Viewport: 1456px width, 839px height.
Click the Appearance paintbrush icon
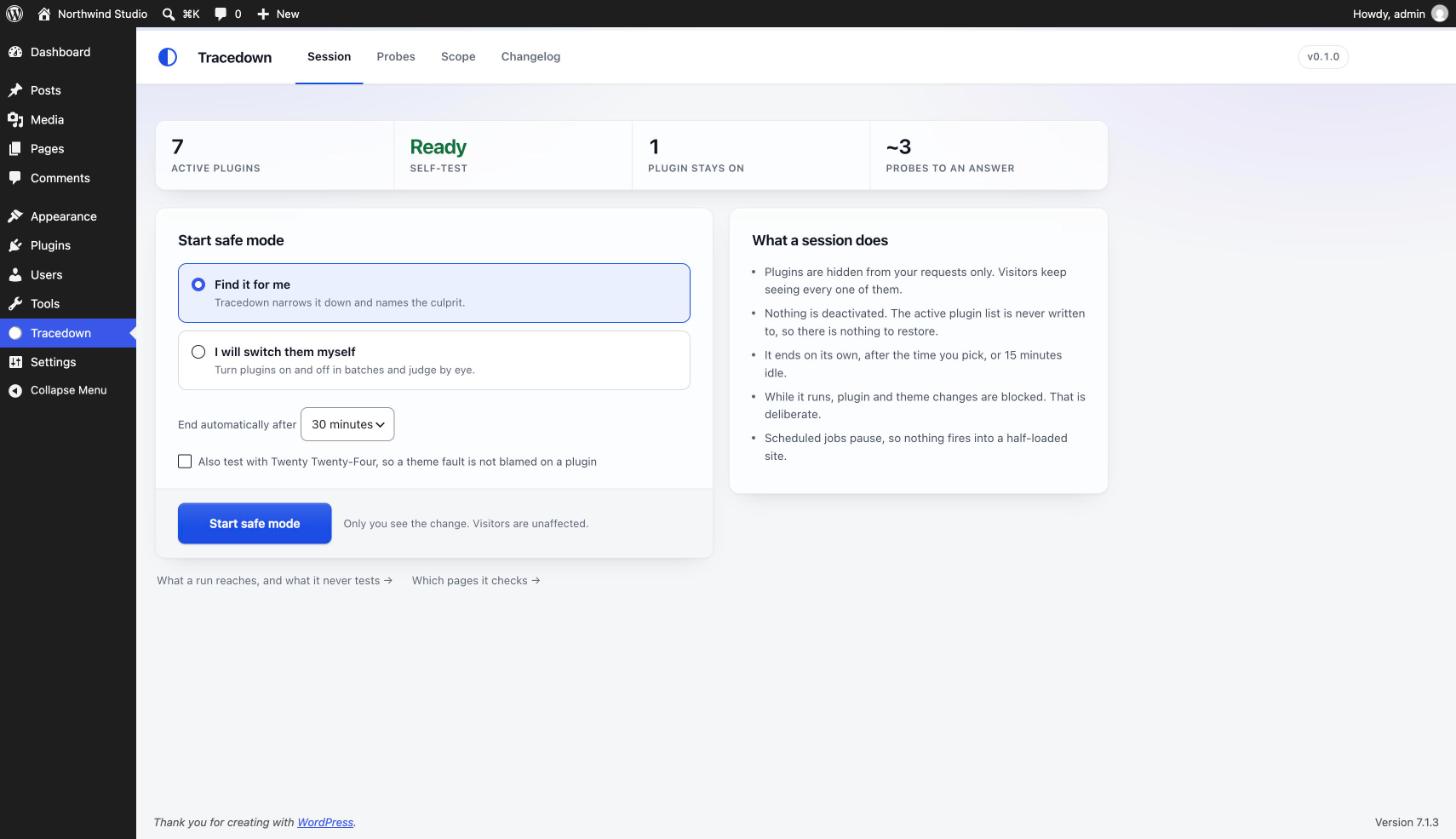tap(15, 216)
